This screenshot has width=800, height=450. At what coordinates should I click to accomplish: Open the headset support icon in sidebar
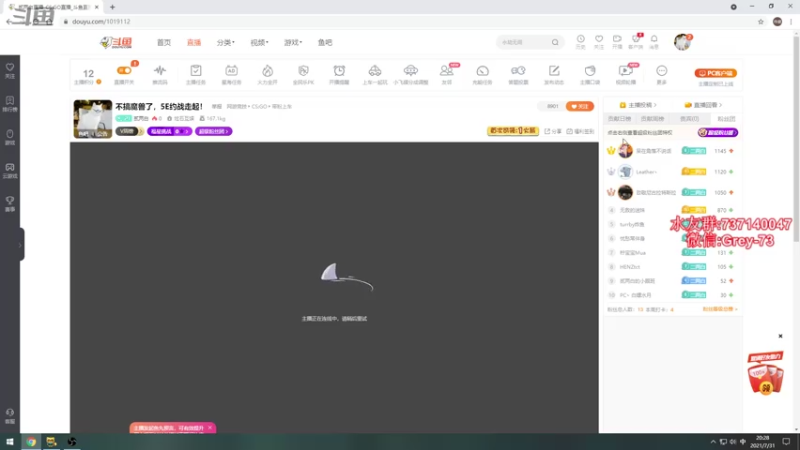coord(10,416)
